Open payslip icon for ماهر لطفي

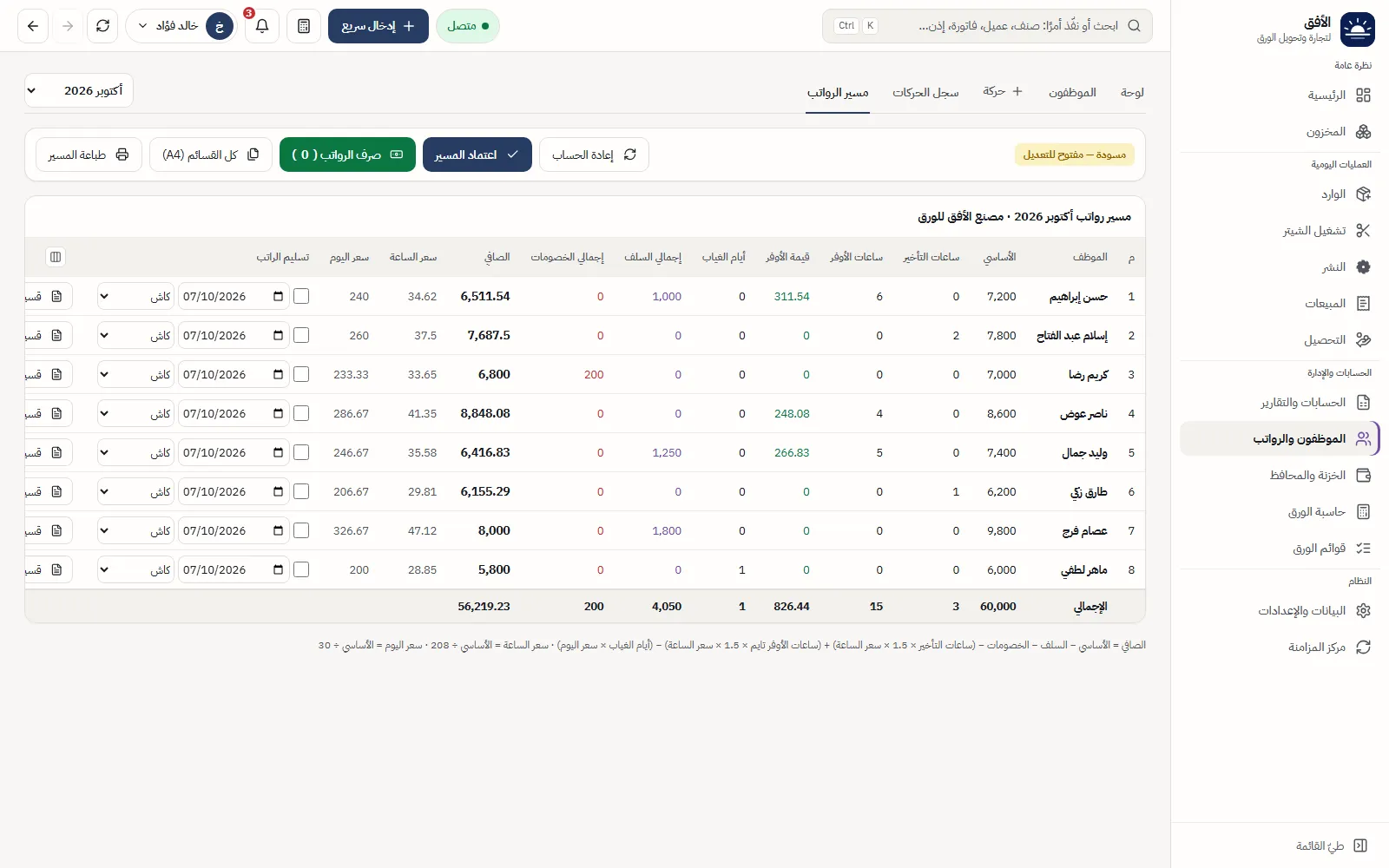point(56,569)
